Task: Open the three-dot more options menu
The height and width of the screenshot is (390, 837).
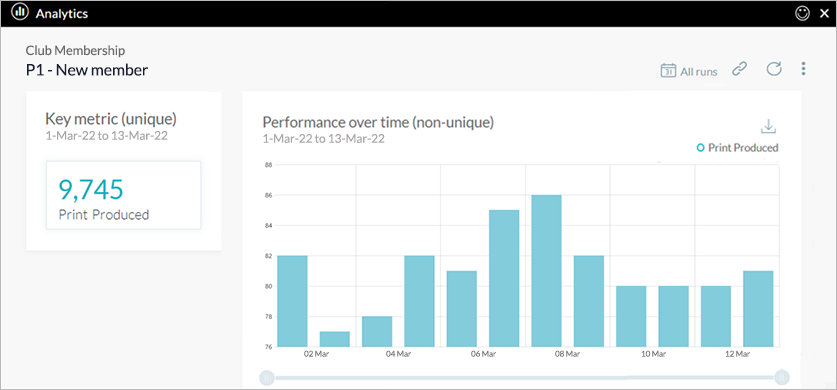Action: pyautogui.click(x=803, y=69)
